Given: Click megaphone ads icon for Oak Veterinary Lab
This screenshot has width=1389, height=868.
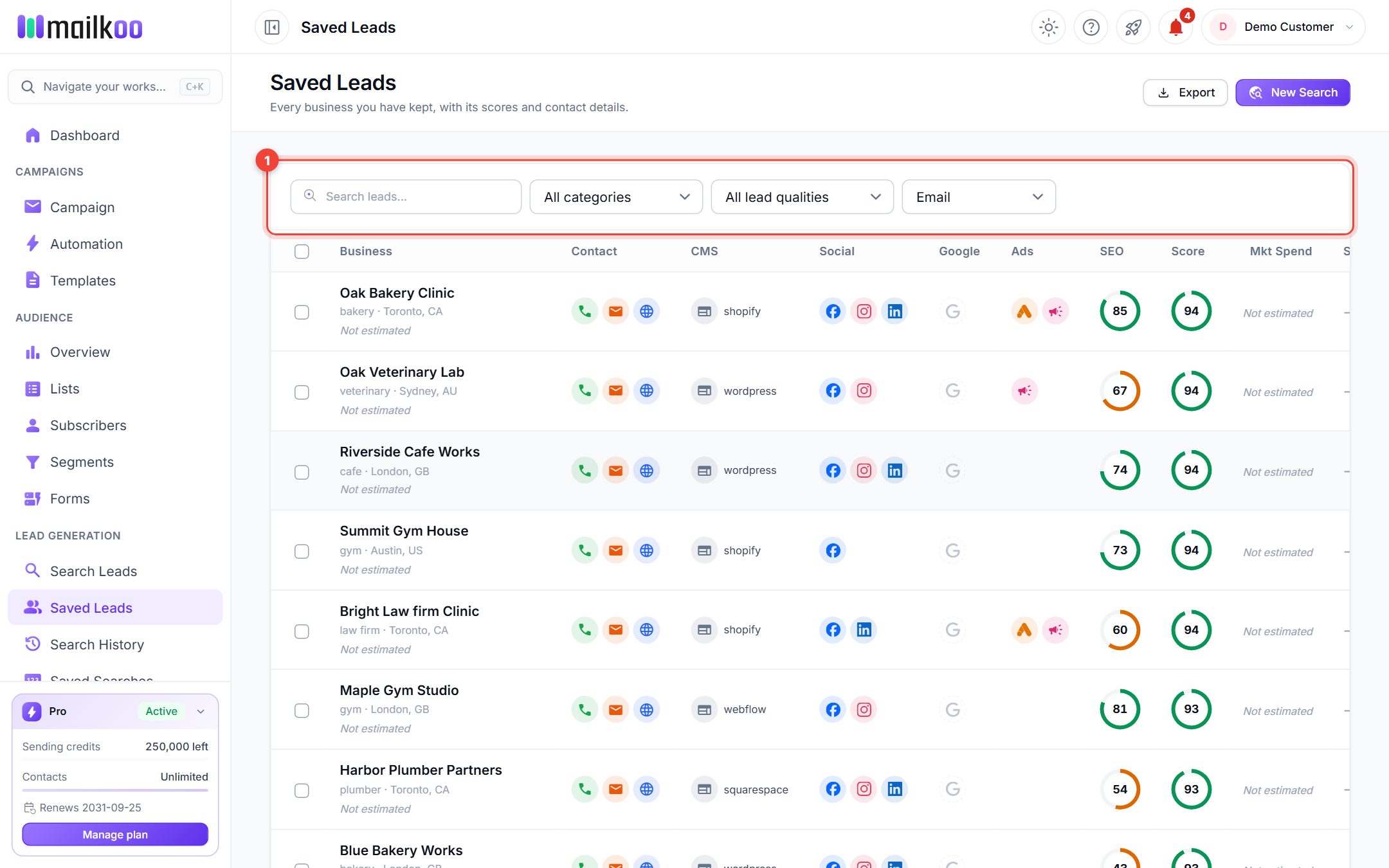Looking at the screenshot, I should click(1024, 391).
